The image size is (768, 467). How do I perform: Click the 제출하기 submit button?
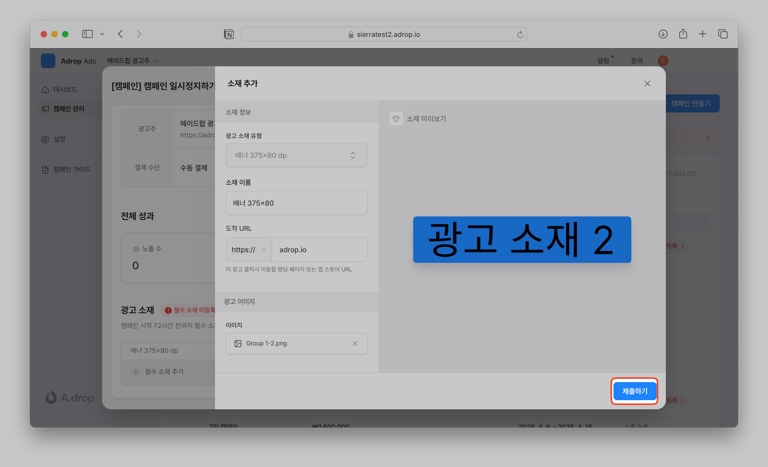[634, 391]
